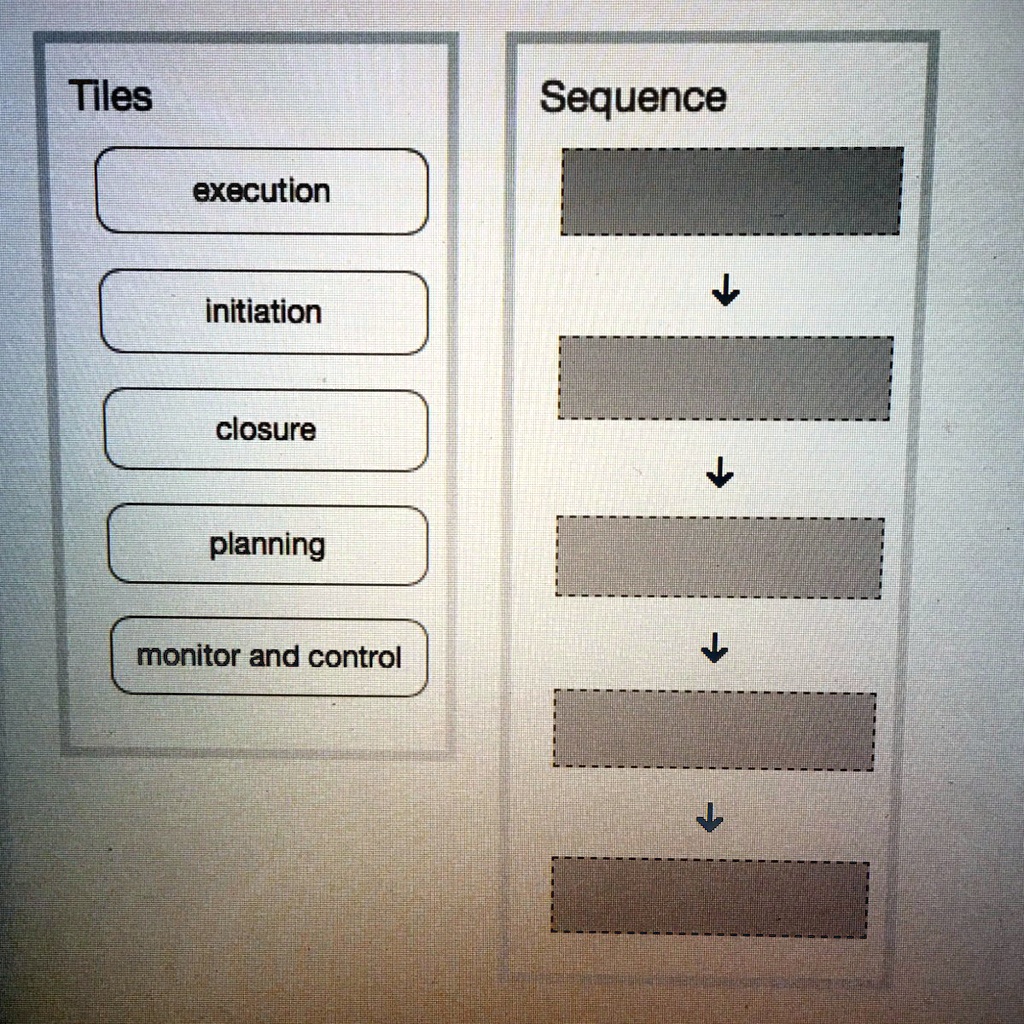The width and height of the screenshot is (1024, 1024).
Task: Click the fifth sequence drop slot
Action: tap(710, 897)
